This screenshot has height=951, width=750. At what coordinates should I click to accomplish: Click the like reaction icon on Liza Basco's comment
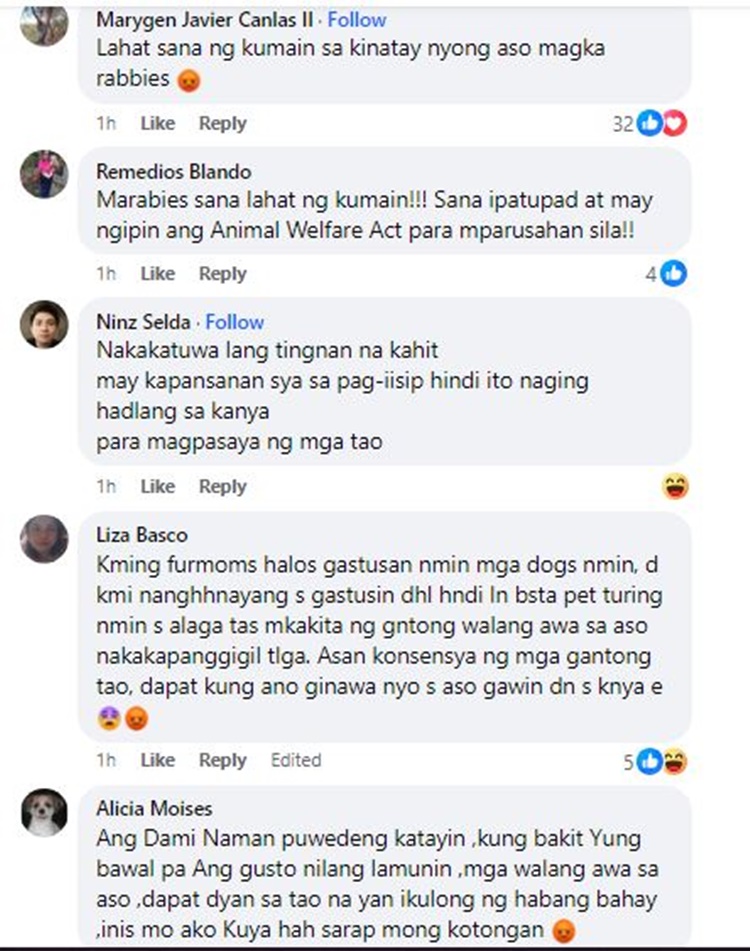(x=650, y=761)
